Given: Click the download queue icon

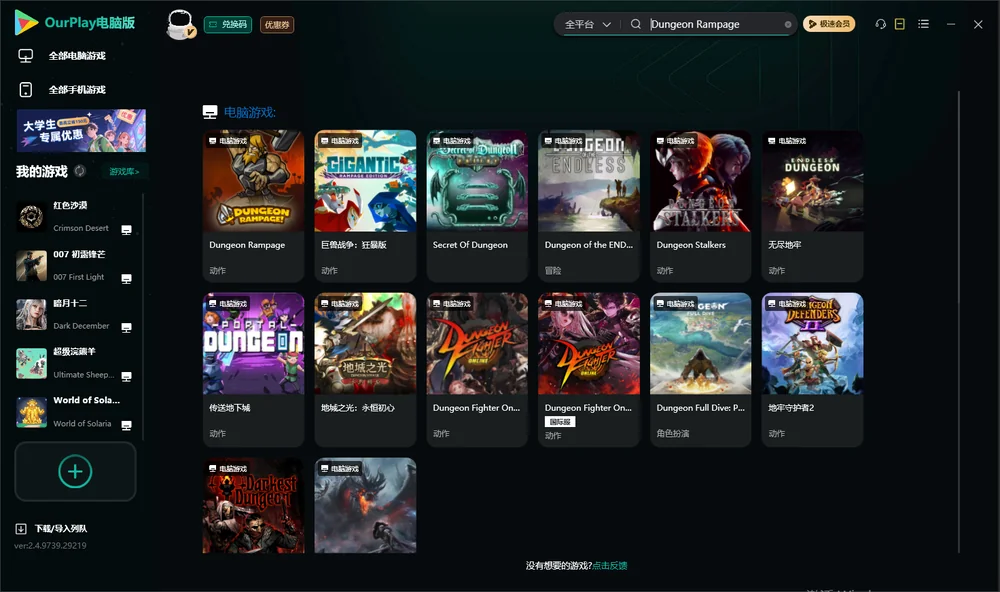Looking at the screenshot, I should tap(21, 529).
